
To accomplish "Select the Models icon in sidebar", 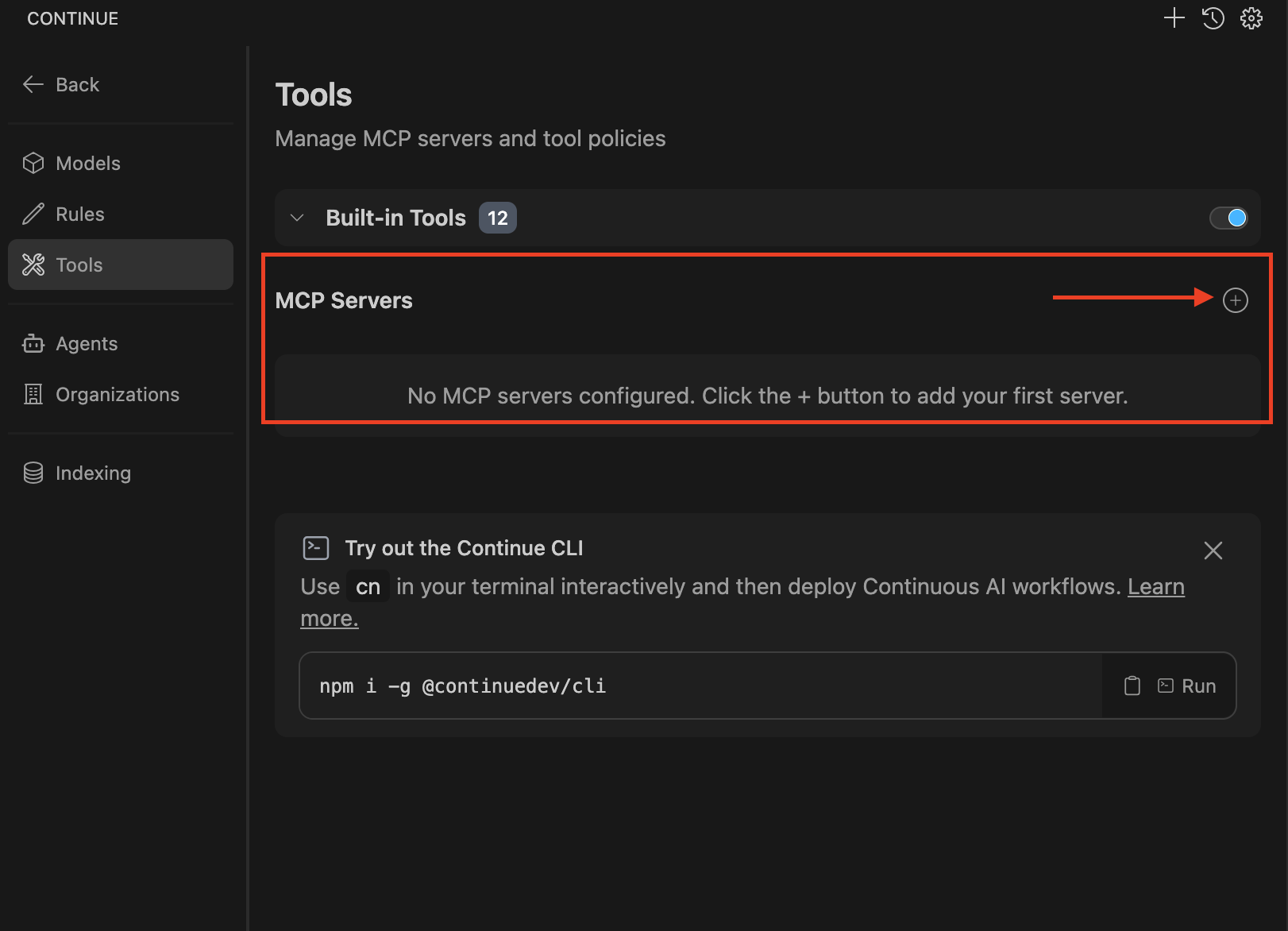I will click(33, 163).
